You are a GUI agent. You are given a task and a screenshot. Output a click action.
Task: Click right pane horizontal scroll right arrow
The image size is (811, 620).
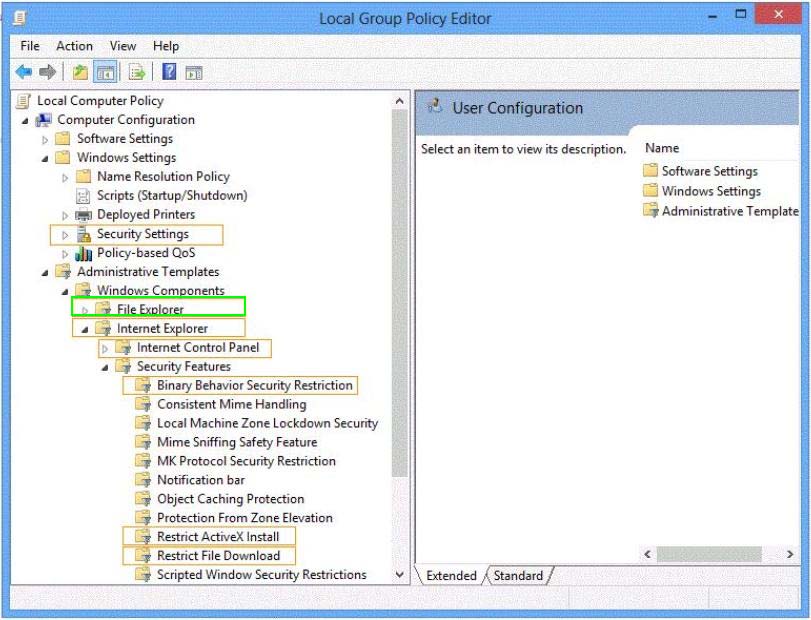(790, 554)
